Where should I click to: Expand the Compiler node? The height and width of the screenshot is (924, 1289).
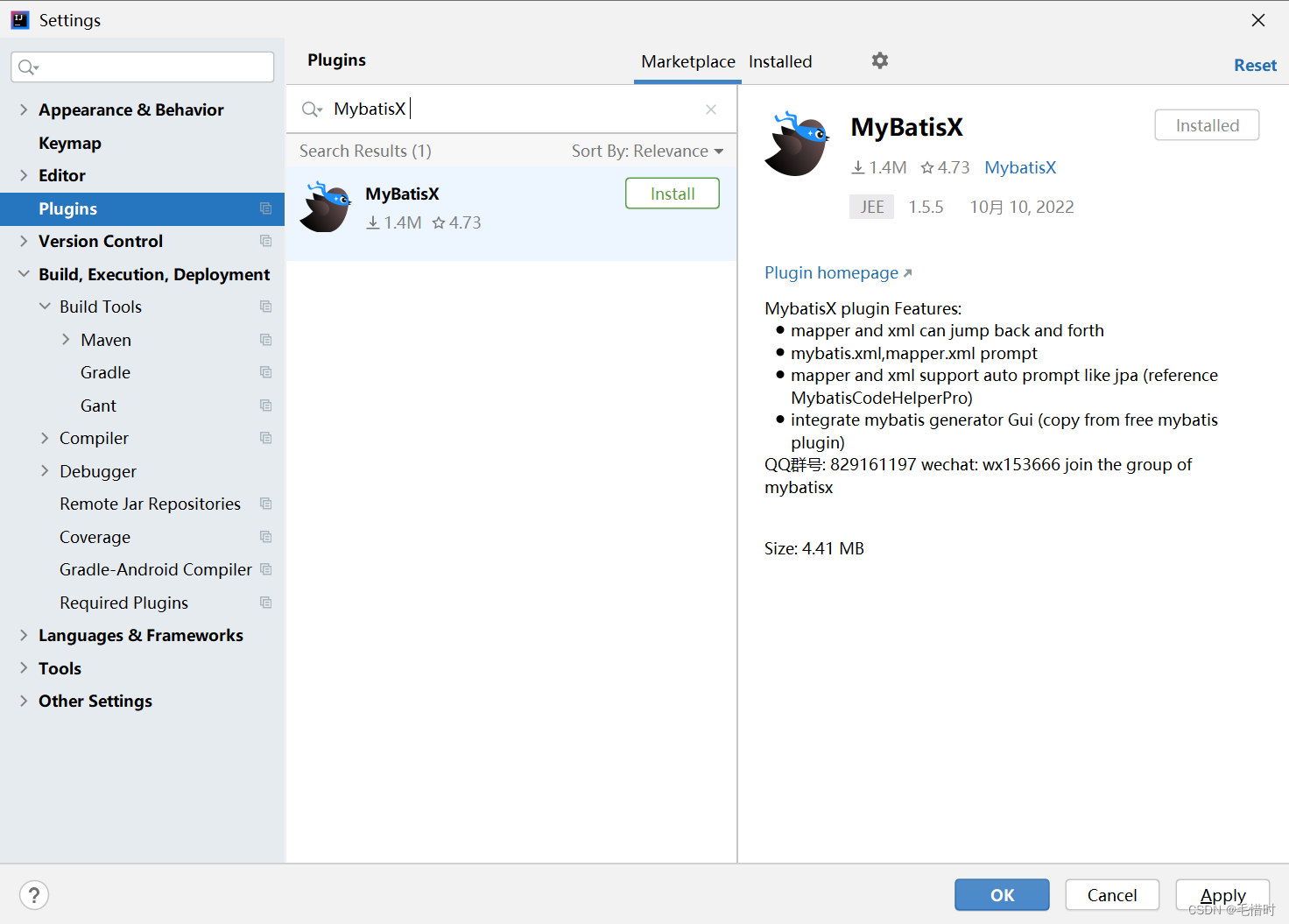tap(45, 438)
